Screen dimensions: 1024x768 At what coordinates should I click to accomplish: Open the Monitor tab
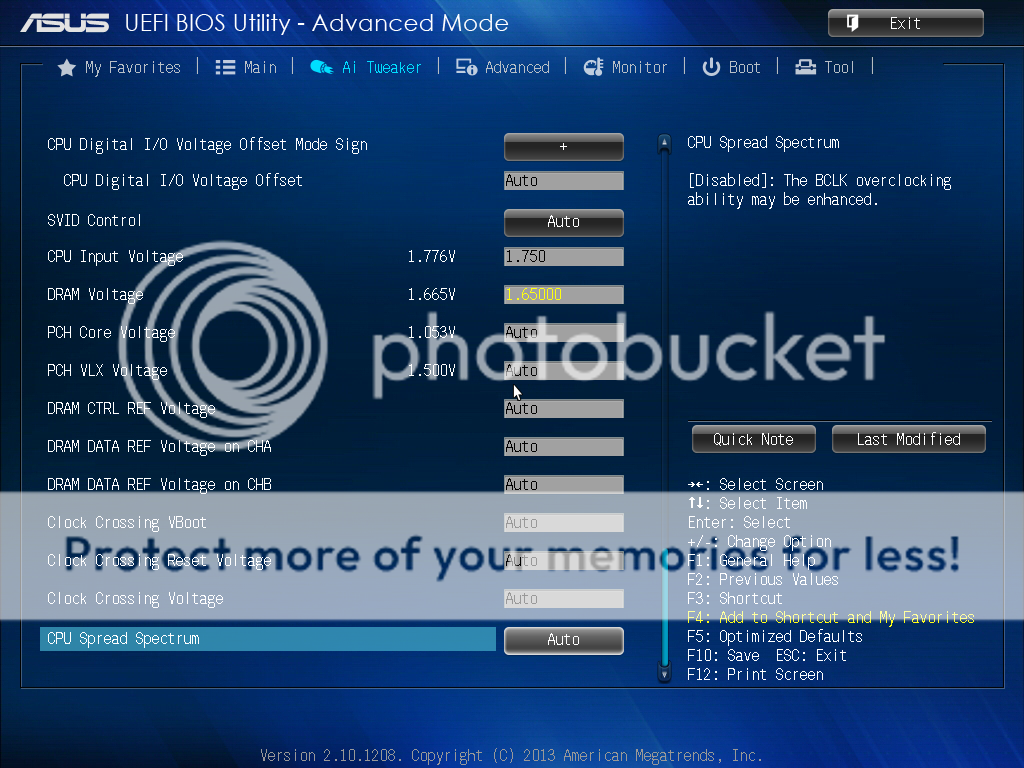click(639, 68)
